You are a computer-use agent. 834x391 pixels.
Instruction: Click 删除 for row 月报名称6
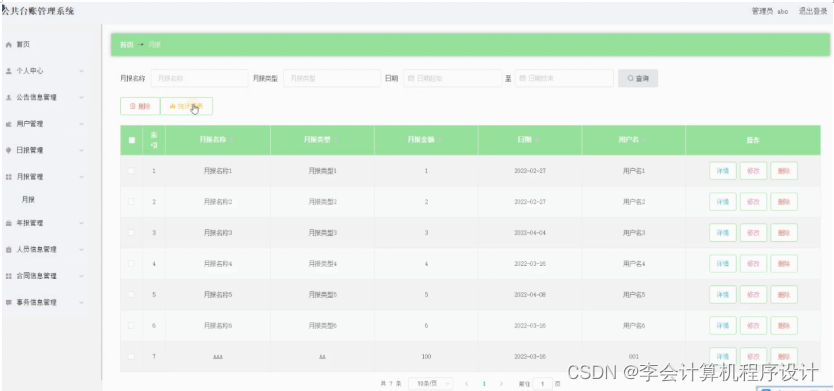[784, 325]
